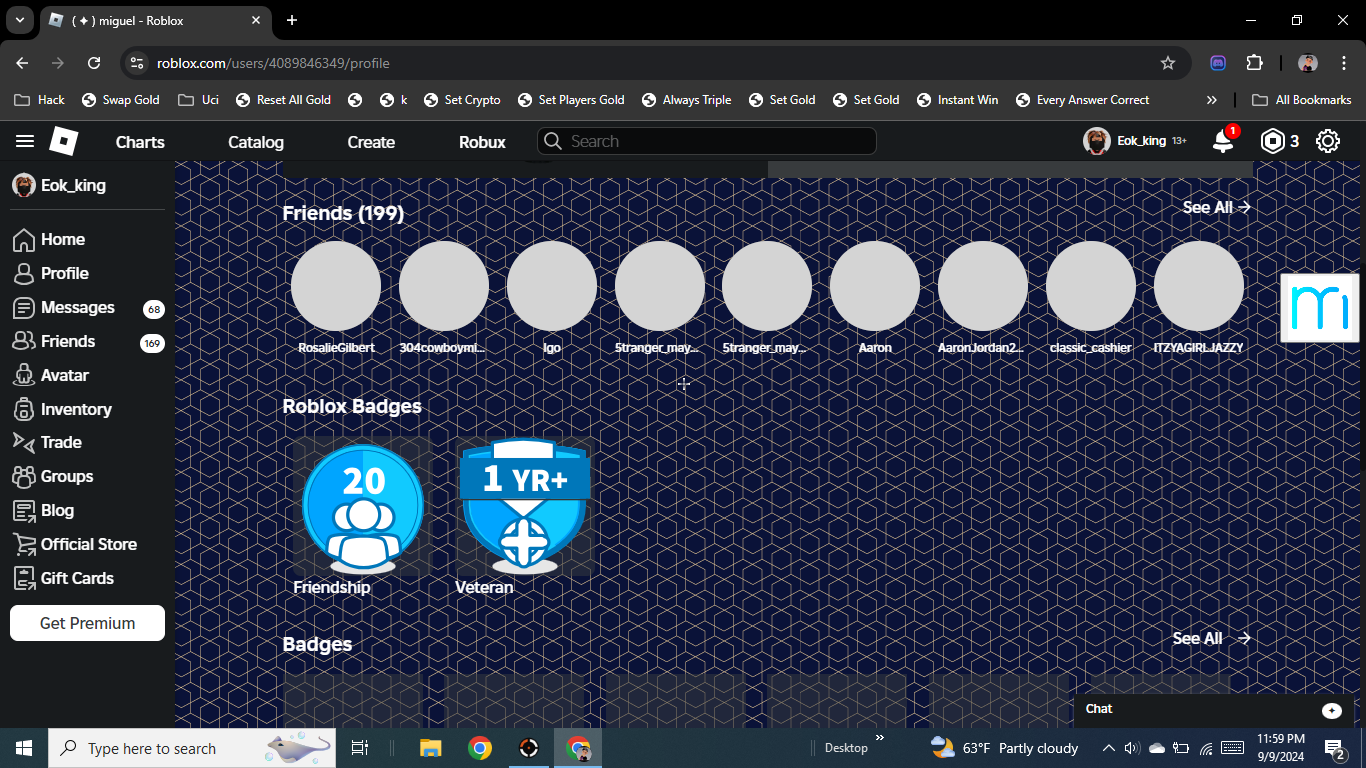Open the Swap Gold bookmark
The image size is (1366, 768).
[x=121, y=100]
